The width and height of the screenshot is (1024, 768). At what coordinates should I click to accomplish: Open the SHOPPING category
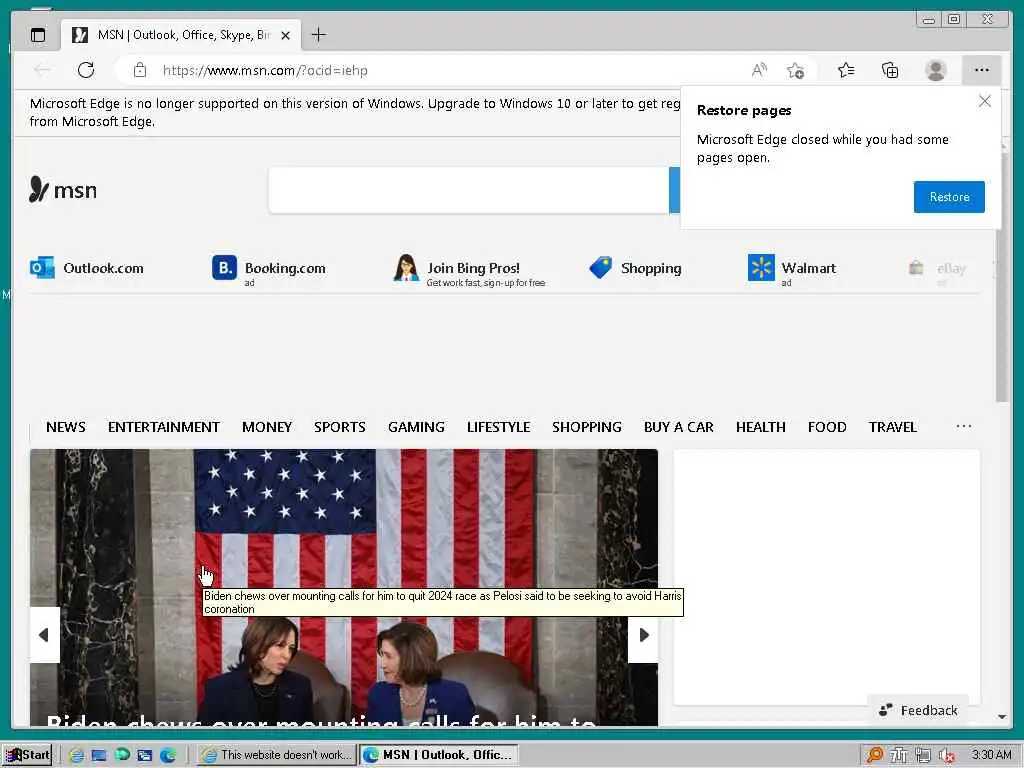(586, 426)
